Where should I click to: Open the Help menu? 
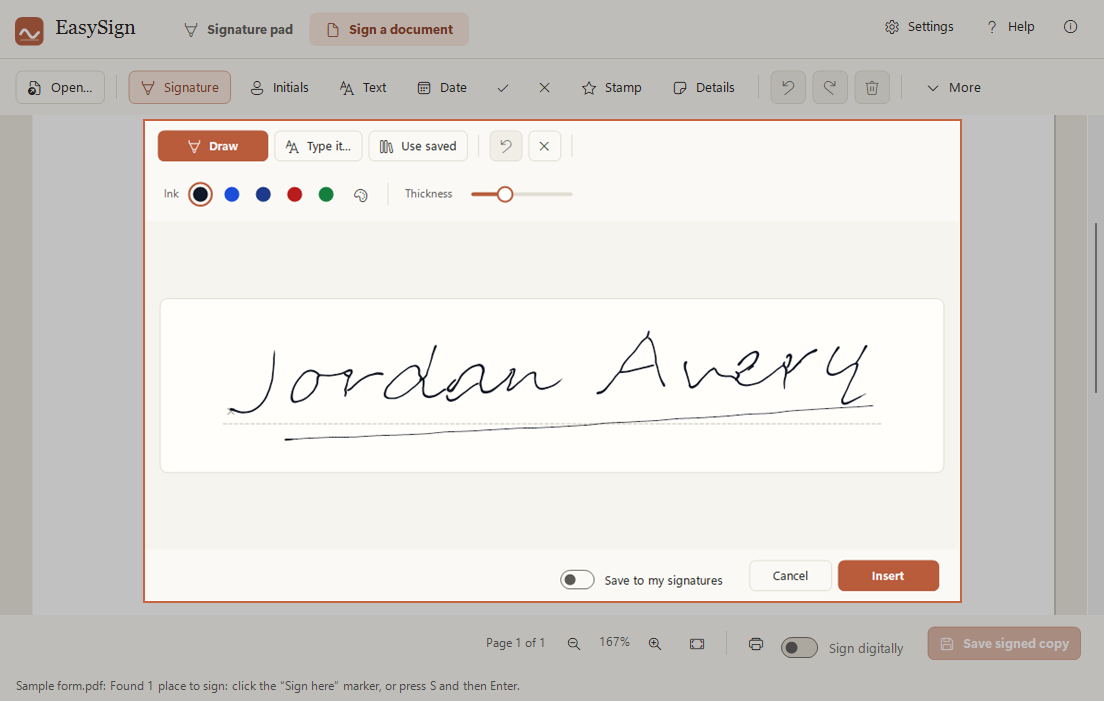(x=1010, y=27)
